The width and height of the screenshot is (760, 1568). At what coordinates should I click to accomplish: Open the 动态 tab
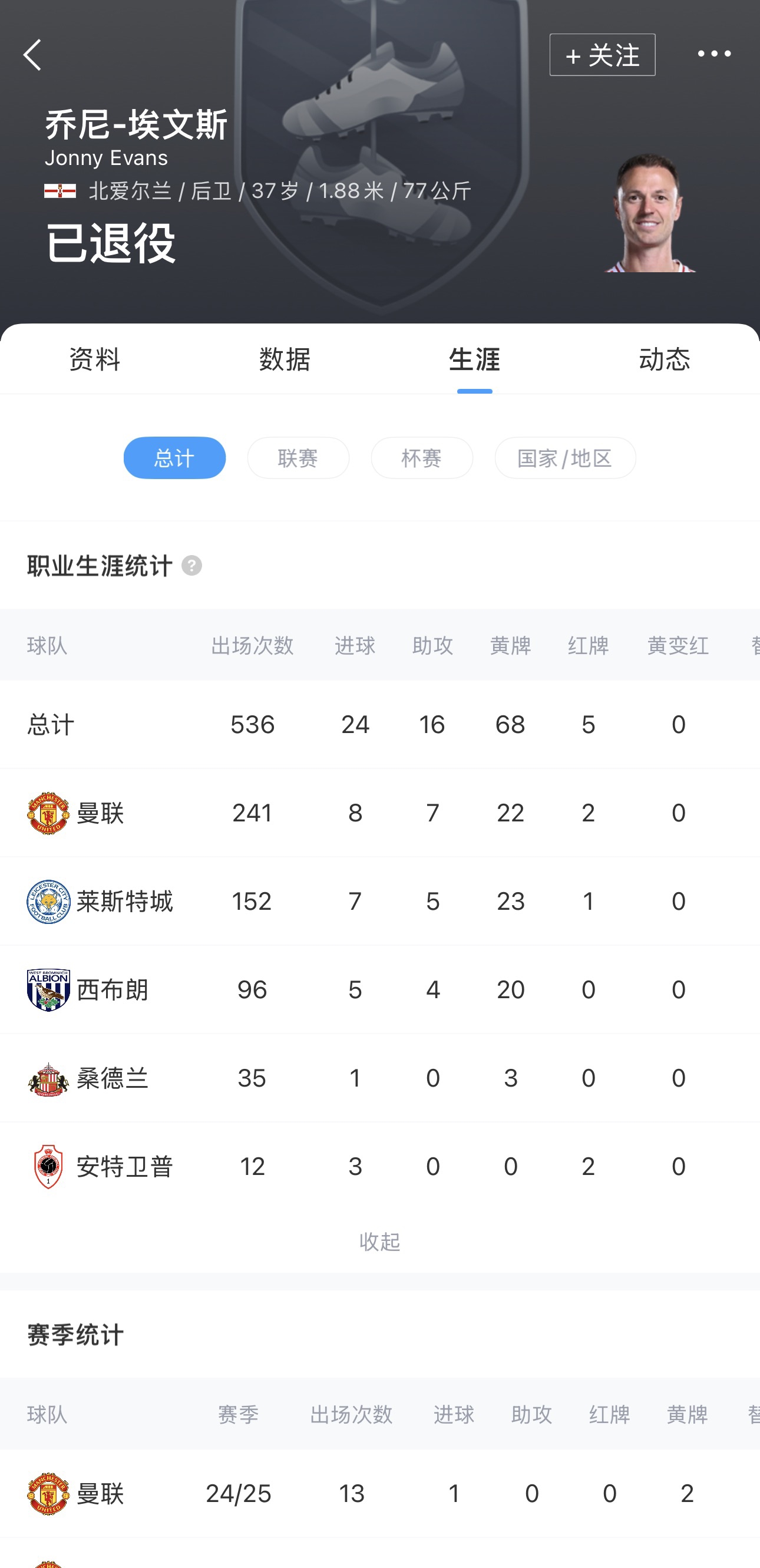pos(665,359)
